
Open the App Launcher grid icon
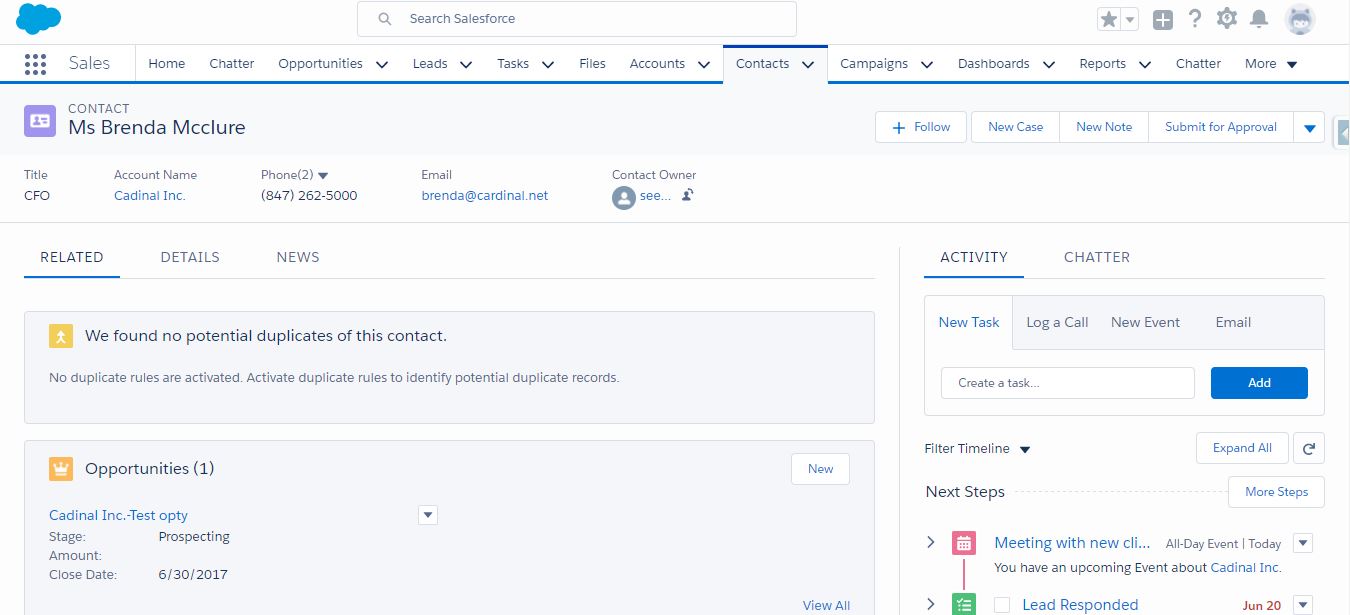35,64
